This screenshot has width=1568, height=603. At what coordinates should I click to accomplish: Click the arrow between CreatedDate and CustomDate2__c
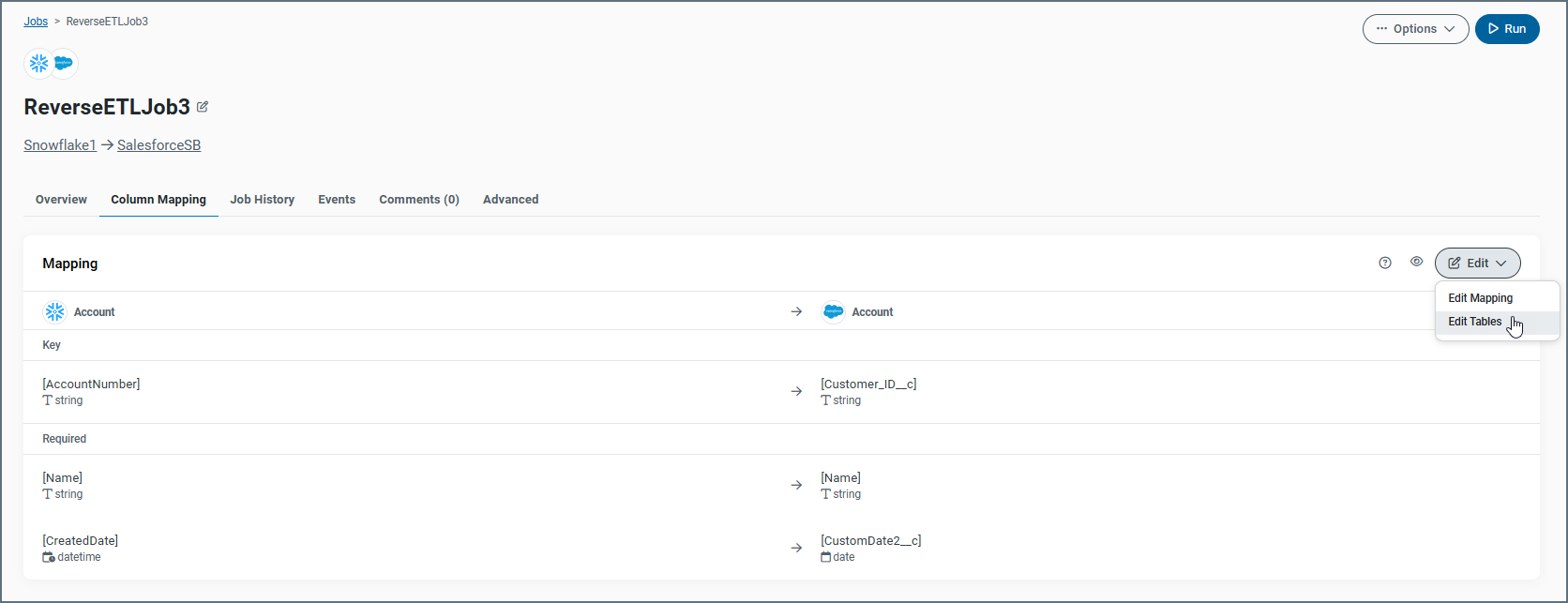[796, 549]
